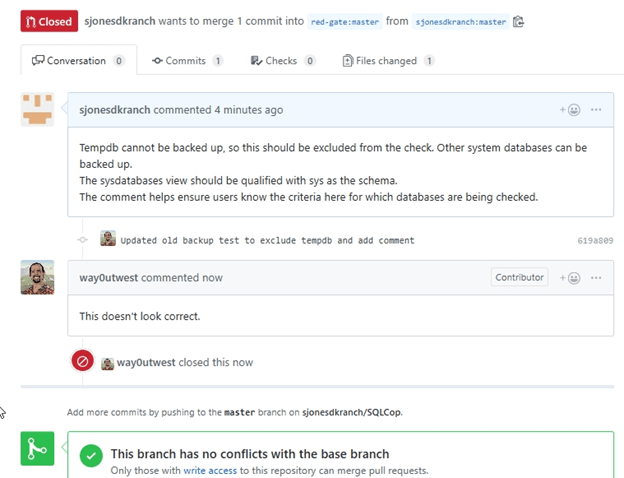This screenshot has height=478, width=624.
Task: Click way0utwest's profile photo avatar
Action: pos(37,277)
